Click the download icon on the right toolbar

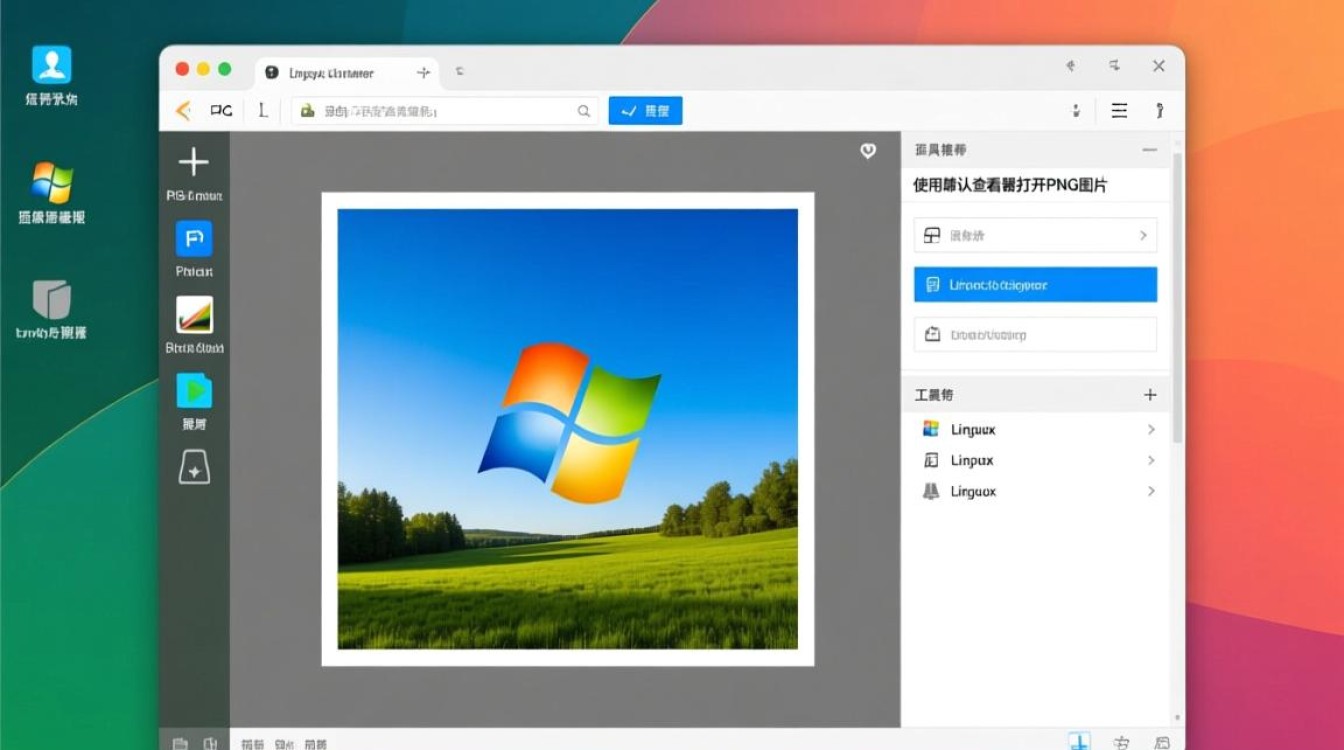[1076, 110]
